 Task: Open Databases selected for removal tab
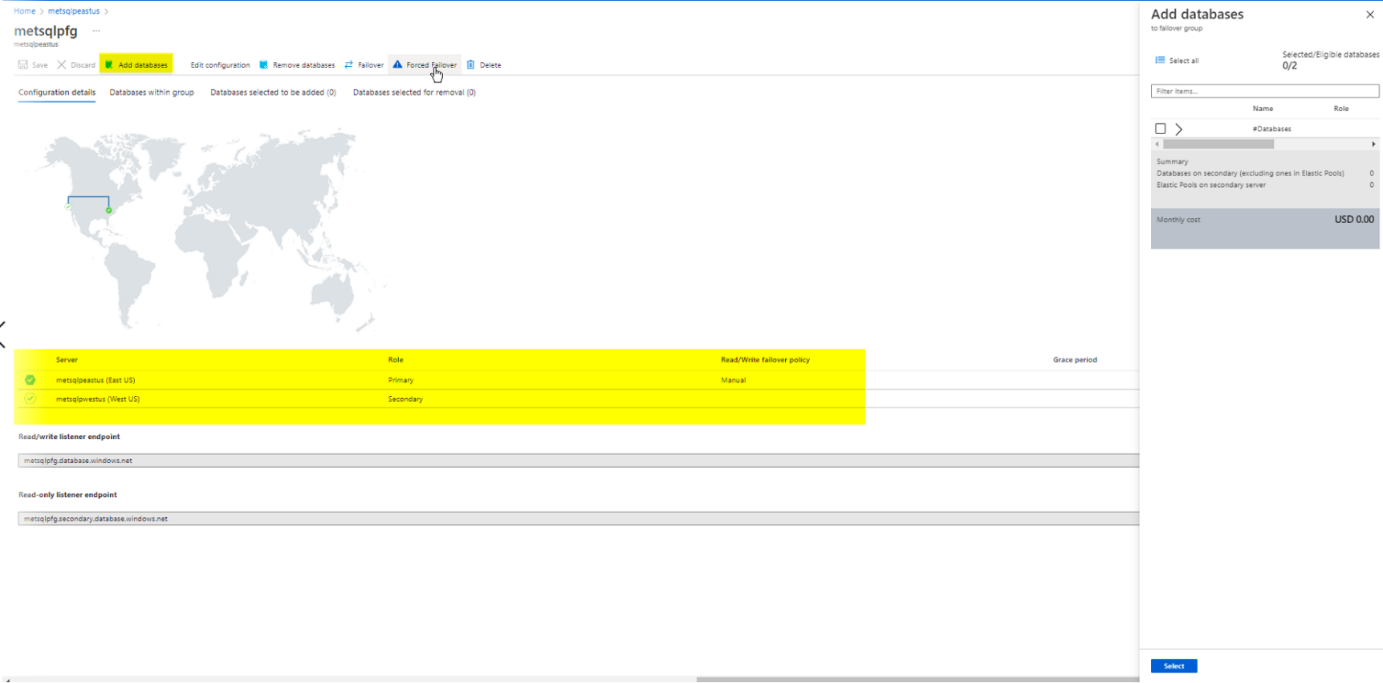[414, 92]
